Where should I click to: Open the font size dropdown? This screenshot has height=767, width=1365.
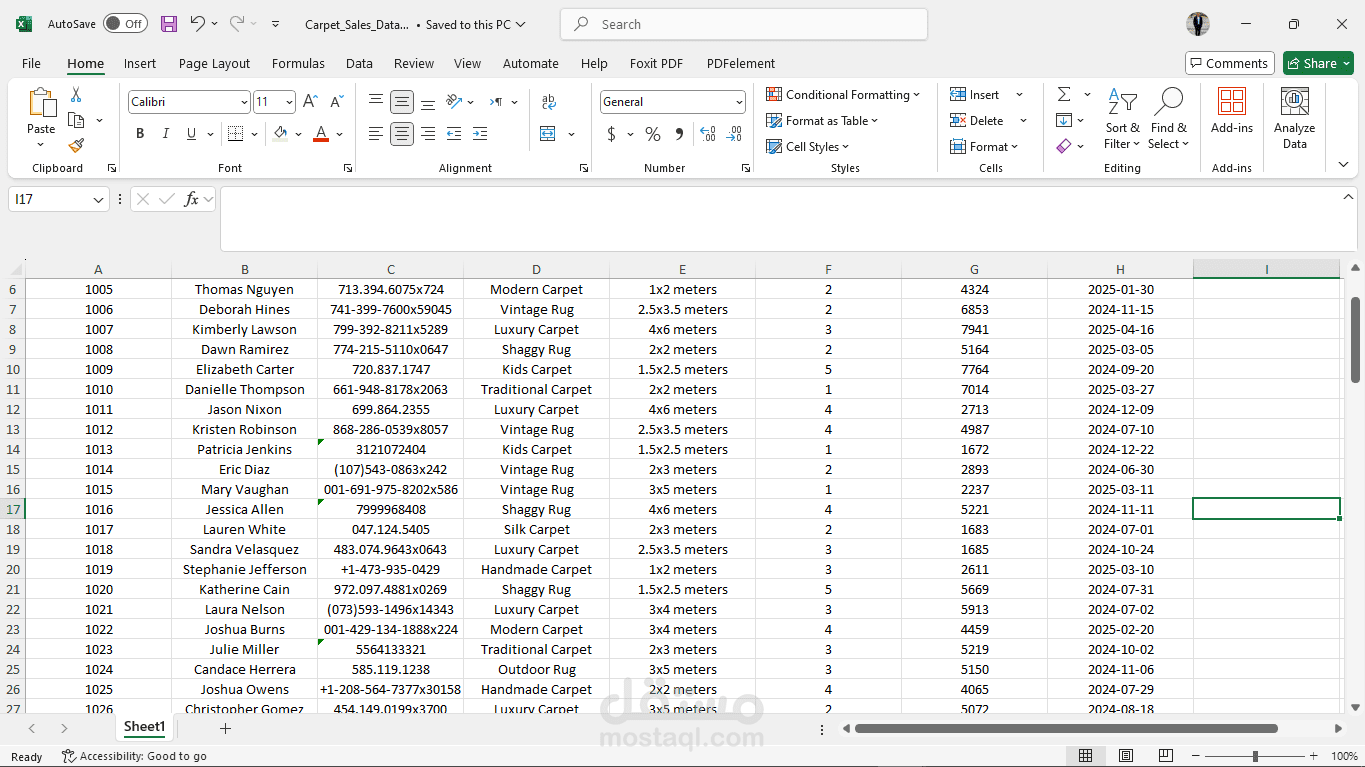click(289, 102)
